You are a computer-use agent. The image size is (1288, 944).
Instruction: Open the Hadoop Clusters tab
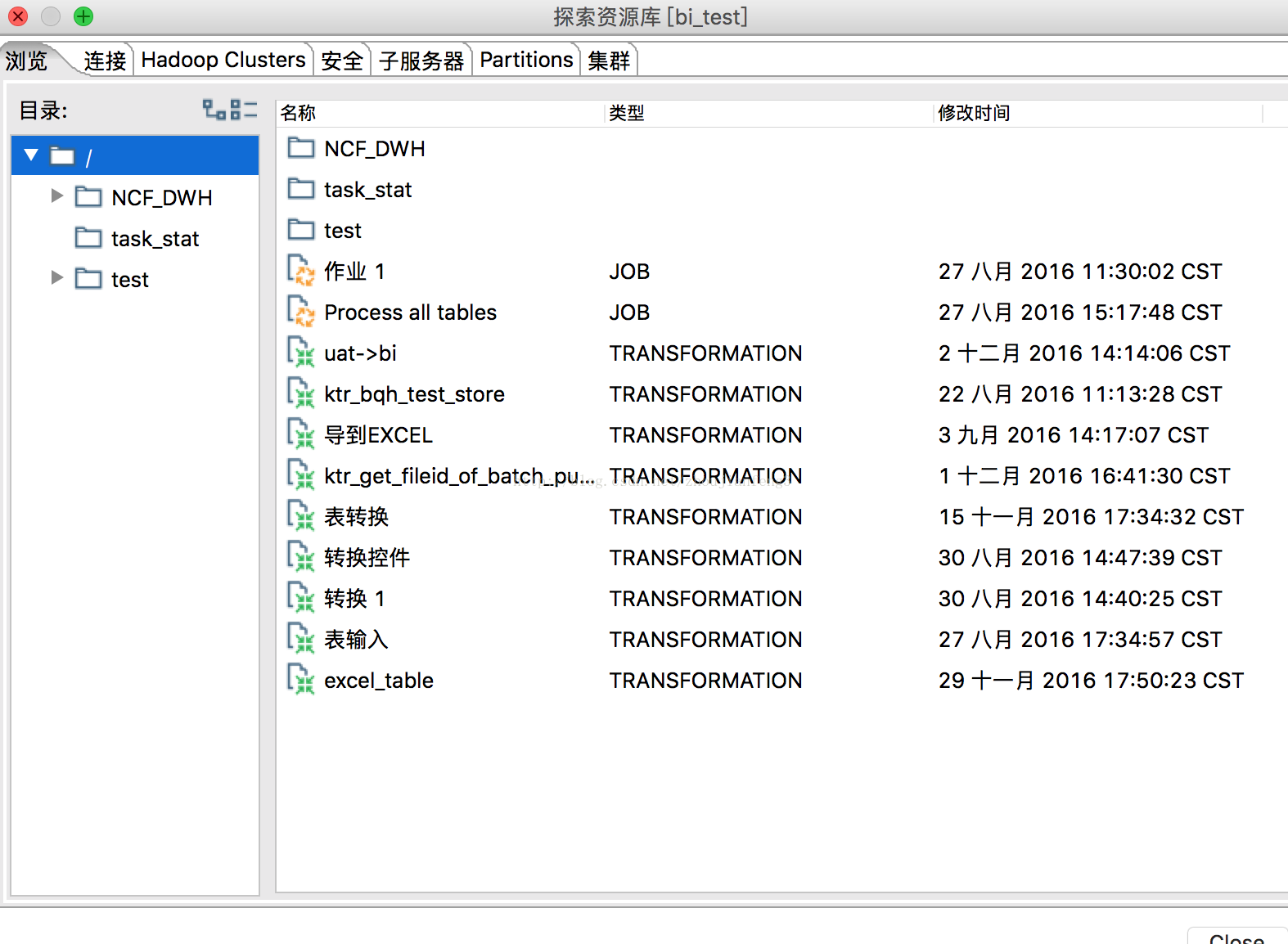(x=223, y=60)
